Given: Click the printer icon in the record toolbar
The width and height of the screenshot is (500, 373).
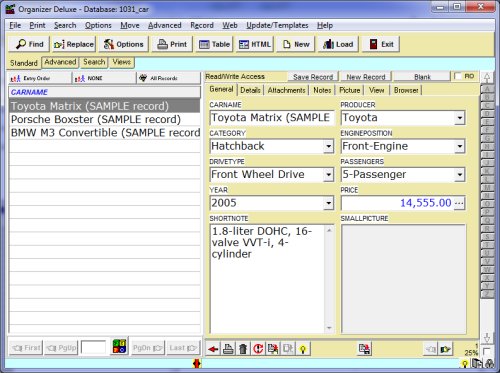Looking at the screenshot, I should point(228,349).
